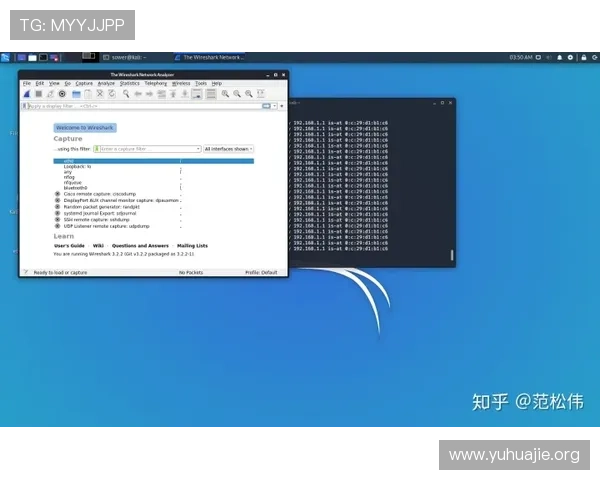Open the Questions and Answers link
The width and height of the screenshot is (600, 480).
click(140, 246)
